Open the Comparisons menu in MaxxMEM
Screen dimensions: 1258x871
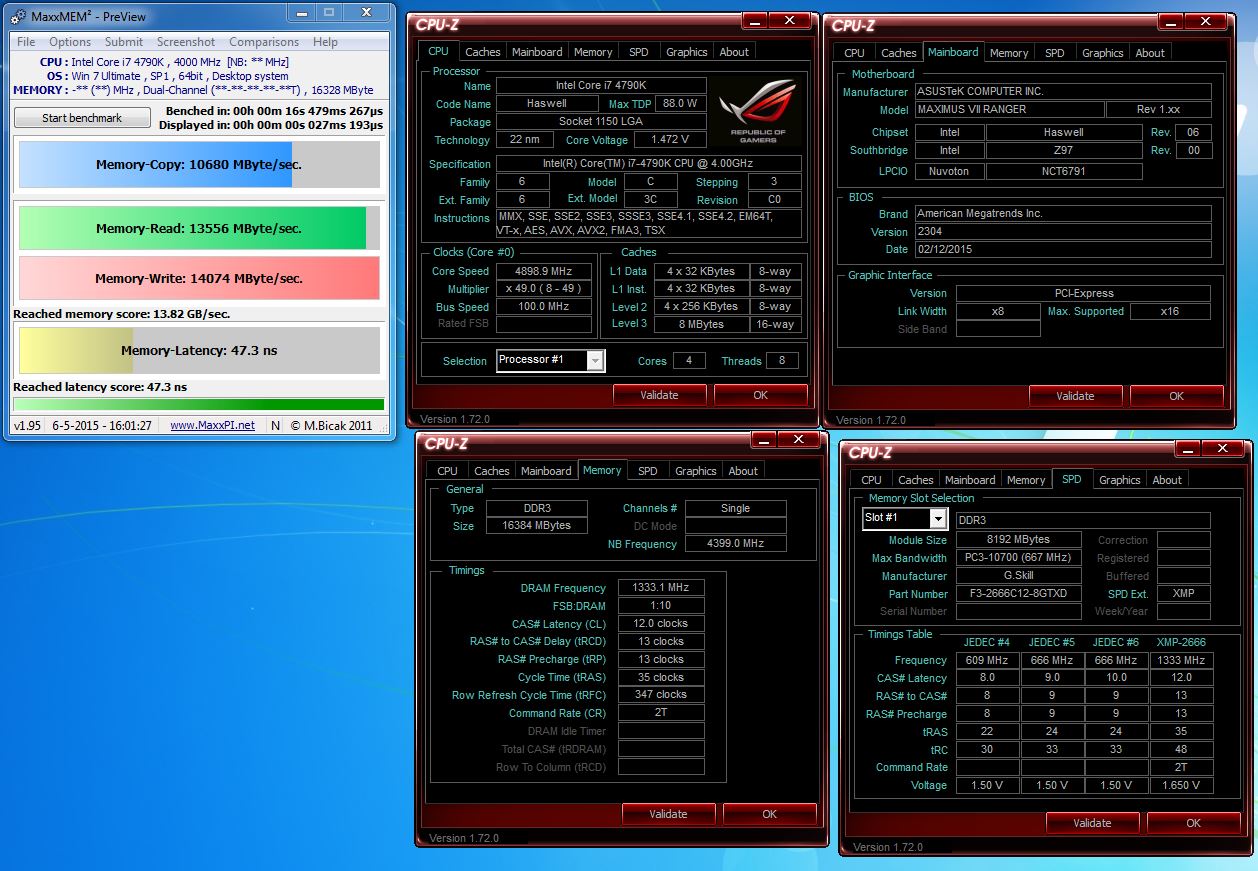pyautogui.click(x=264, y=42)
